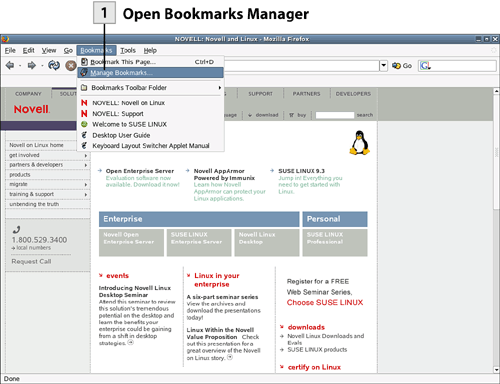Click the Back arrow toolbar icon
The image size is (500, 384).
[x=10, y=65]
